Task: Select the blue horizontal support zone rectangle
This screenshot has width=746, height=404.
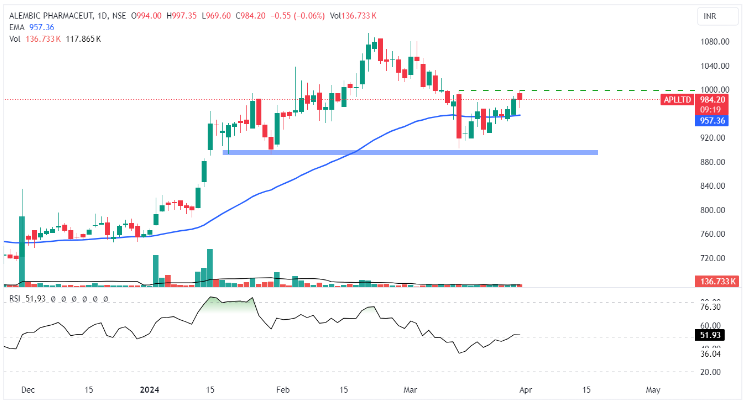Action: 410,152
